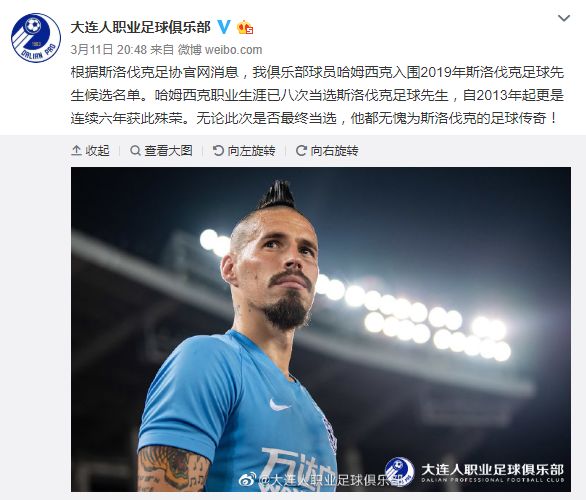View the full image via 查看大图
Image resolution: width=586 pixels, height=500 pixels.
[161, 151]
